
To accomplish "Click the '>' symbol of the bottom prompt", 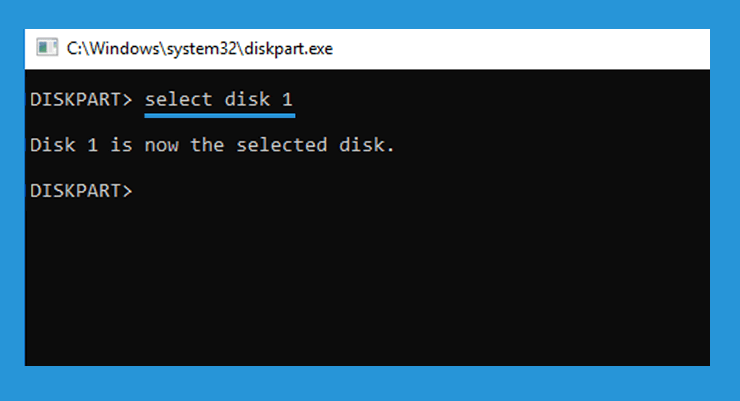I will click(127, 191).
